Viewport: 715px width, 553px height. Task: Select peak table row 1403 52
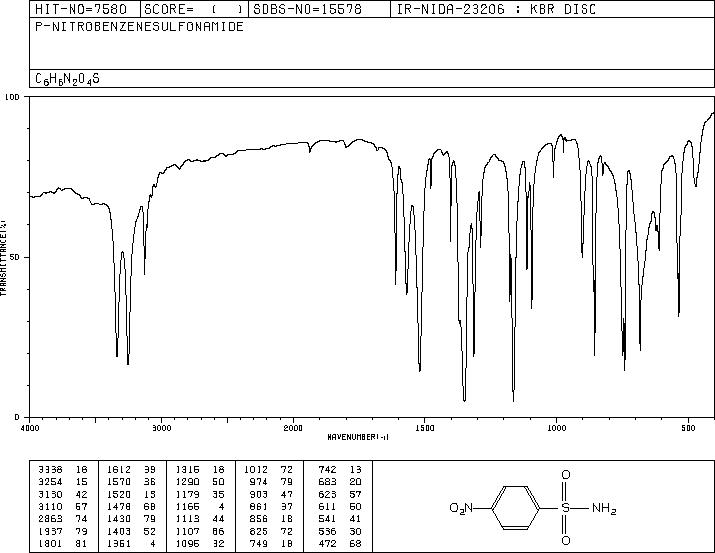[x=132, y=532]
